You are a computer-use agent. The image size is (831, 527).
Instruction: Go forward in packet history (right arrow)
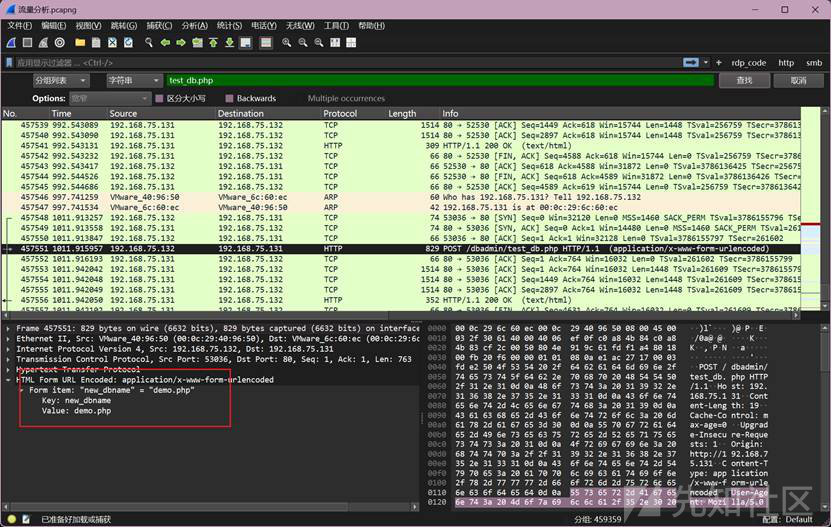coord(181,42)
